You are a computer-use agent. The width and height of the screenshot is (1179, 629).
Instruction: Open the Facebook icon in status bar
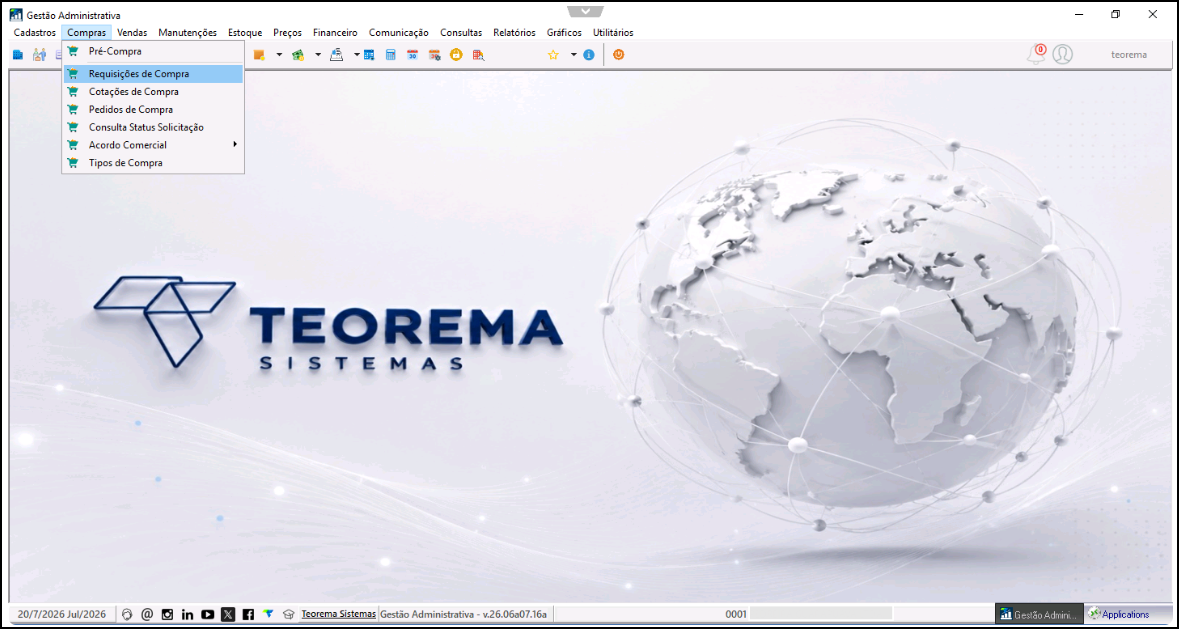tap(248, 614)
